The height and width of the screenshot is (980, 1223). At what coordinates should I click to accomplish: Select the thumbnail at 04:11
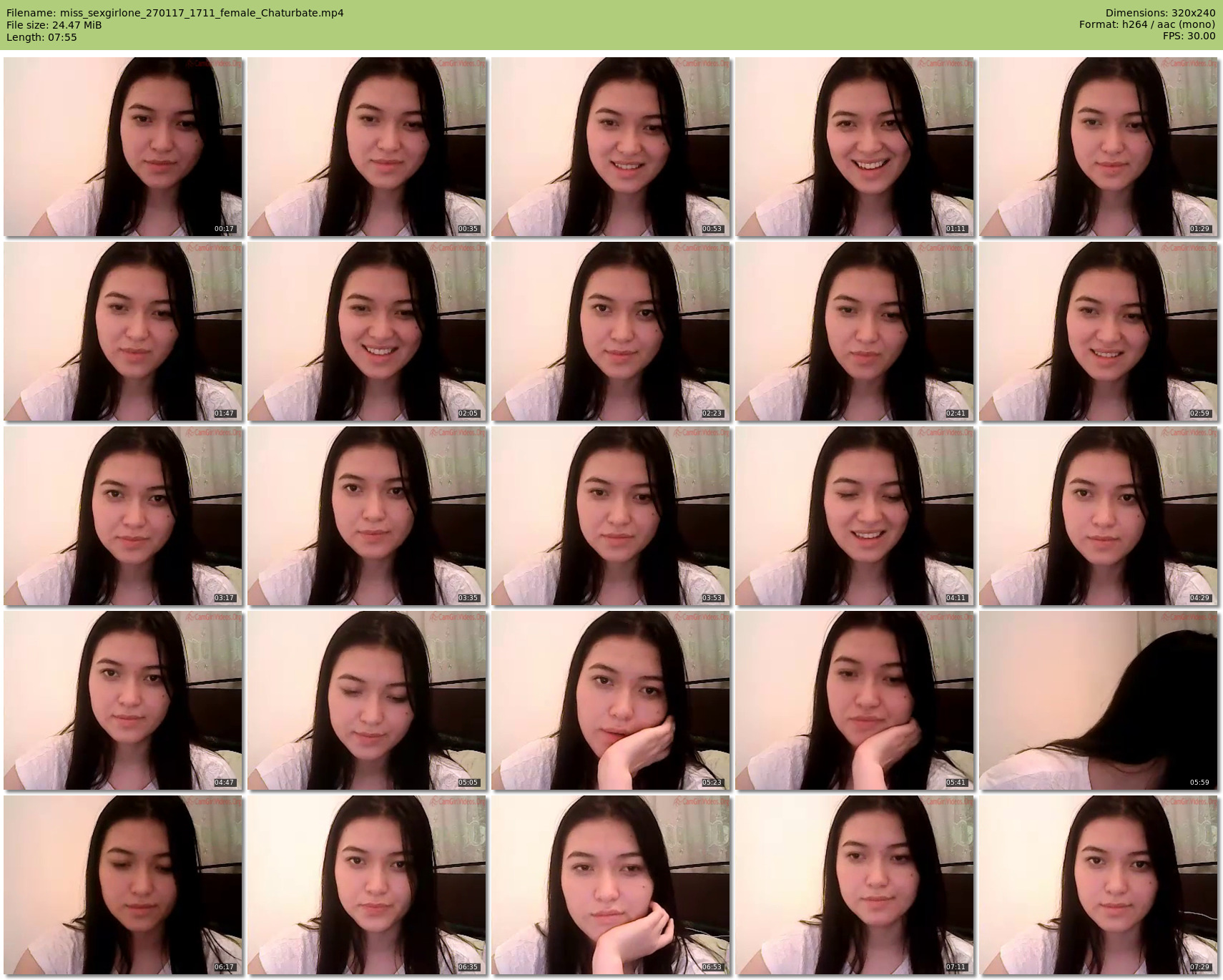[855, 516]
